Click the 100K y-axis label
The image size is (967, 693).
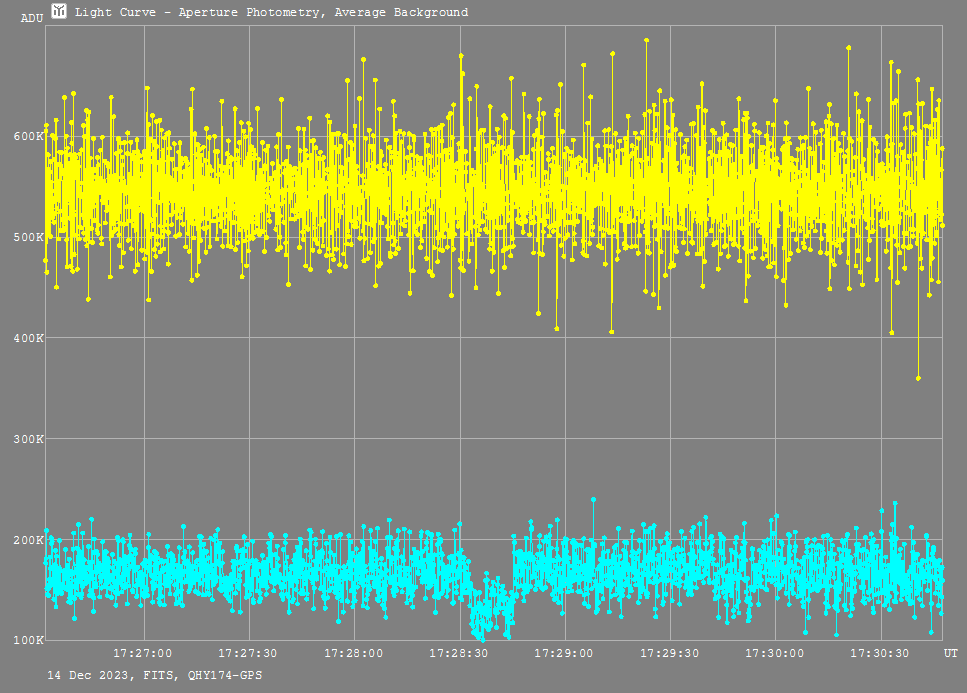pyautogui.click(x=28, y=640)
